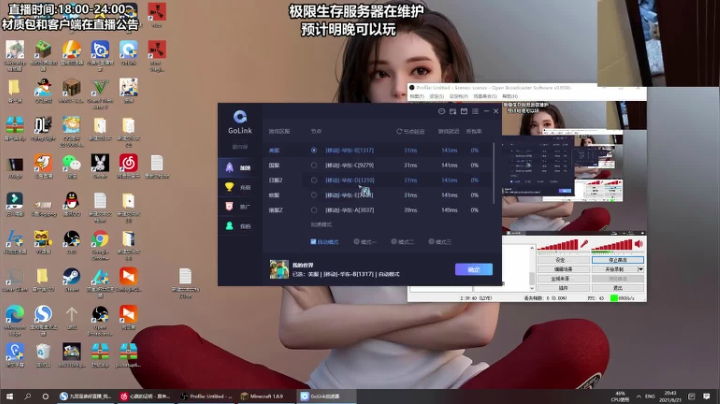Select the 模式三 mode radio
720x404 pixels.
click(x=431, y=241)
